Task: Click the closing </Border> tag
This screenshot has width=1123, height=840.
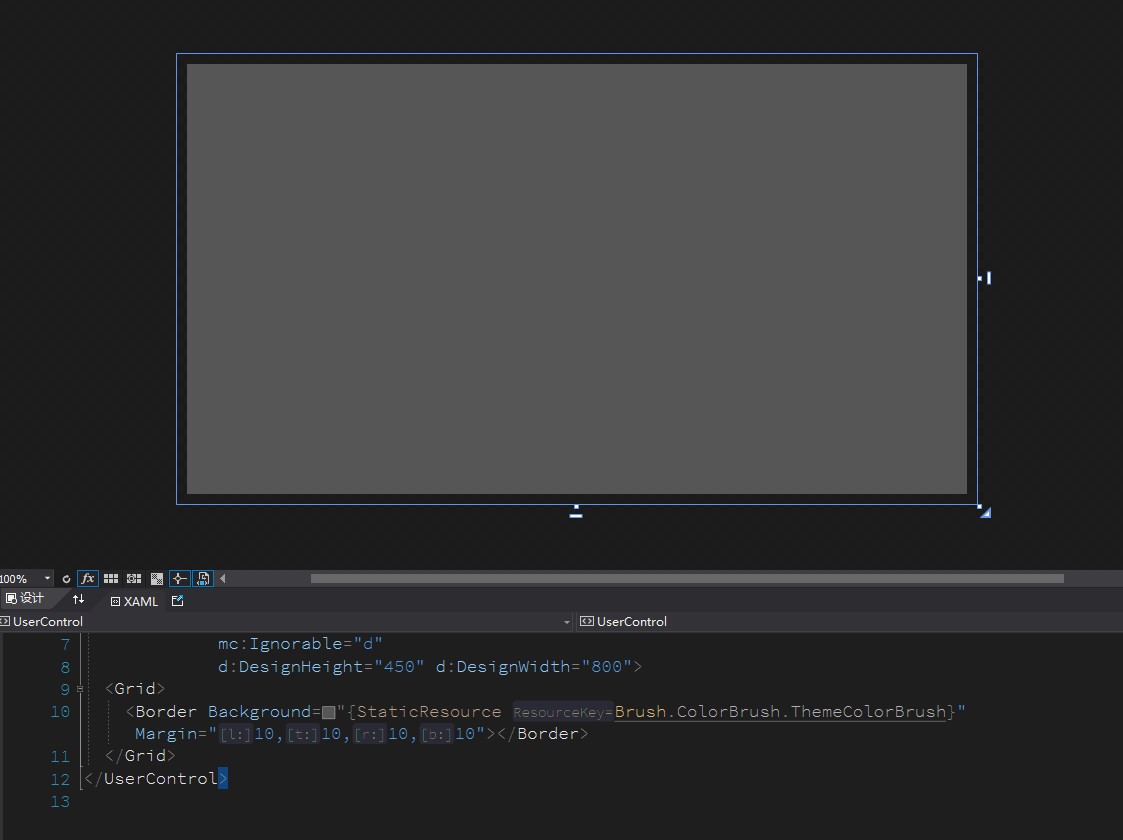Action: coord(542,734)
